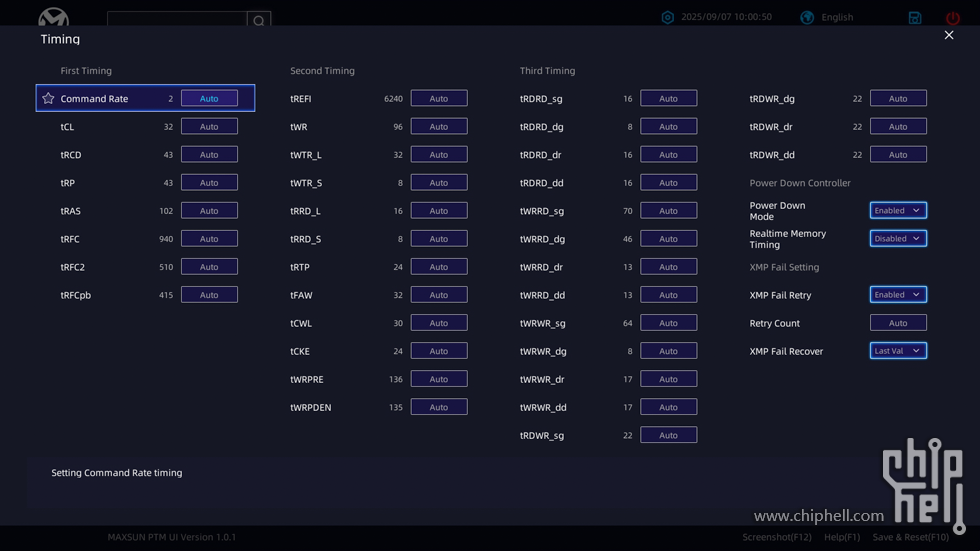980x551 pixels.
Task: Click the search magnifier icon
Action: (259, 20)
